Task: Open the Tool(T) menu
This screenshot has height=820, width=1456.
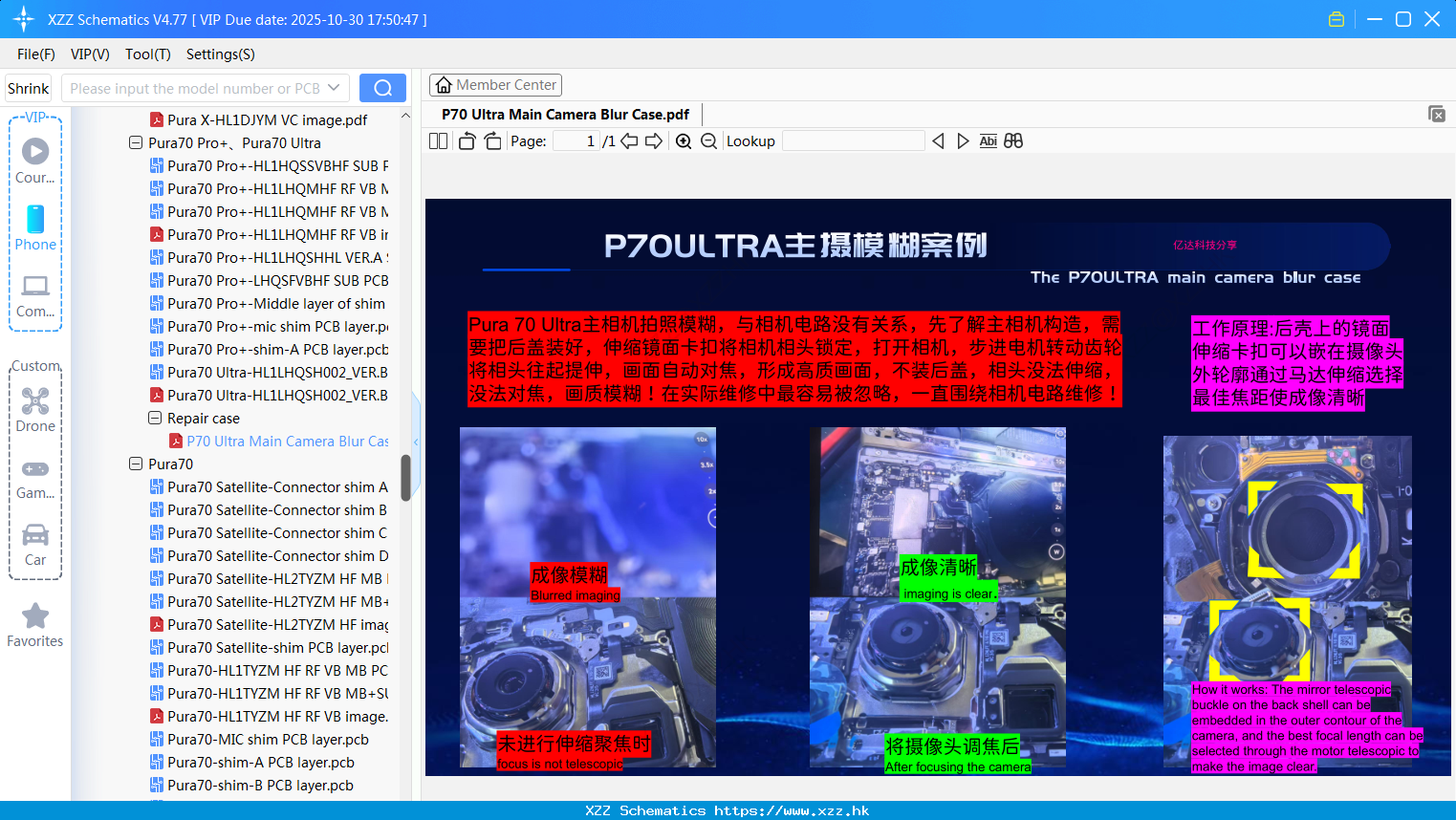Action: [x=148, y=54]
